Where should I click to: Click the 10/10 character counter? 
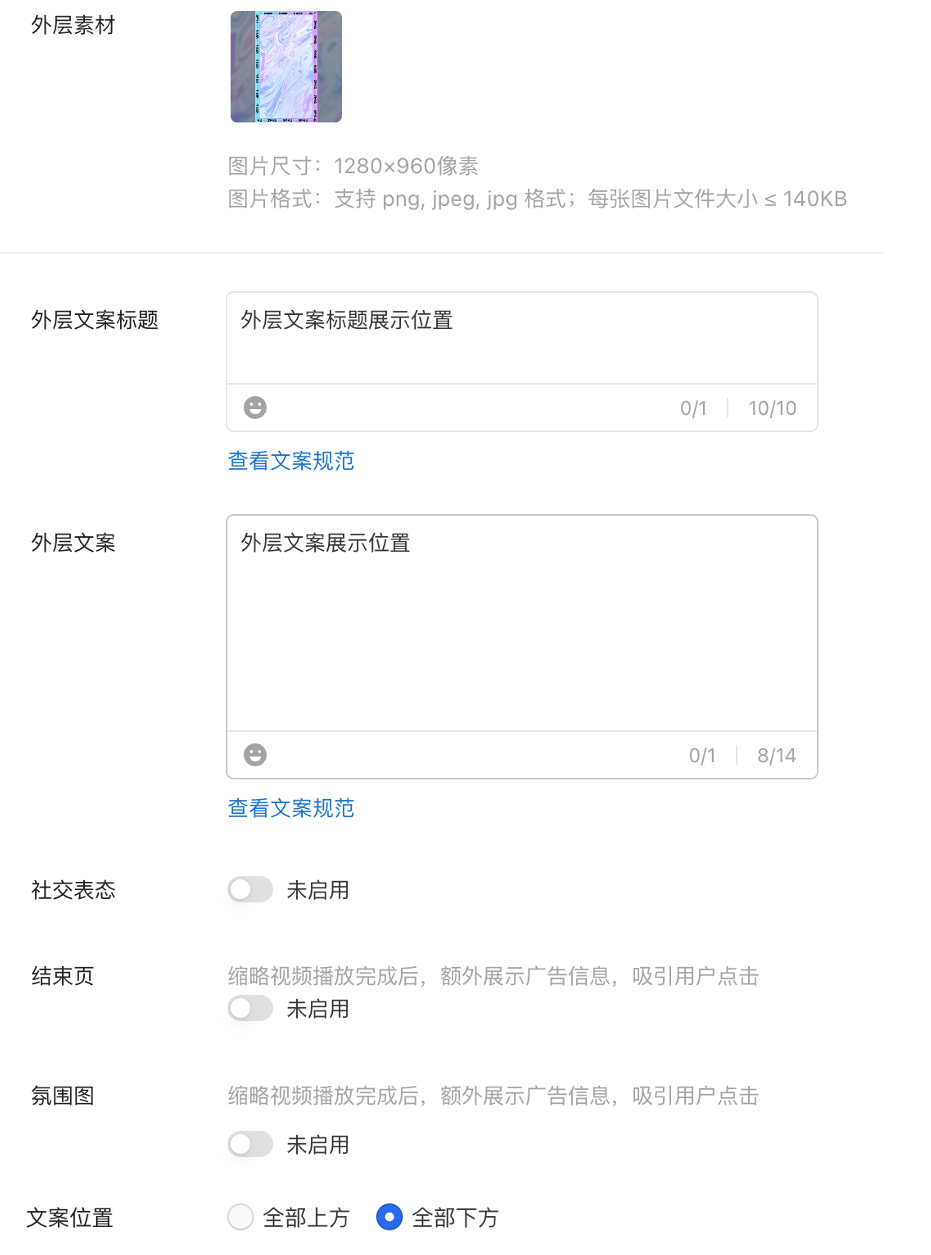tap(772, 408)
